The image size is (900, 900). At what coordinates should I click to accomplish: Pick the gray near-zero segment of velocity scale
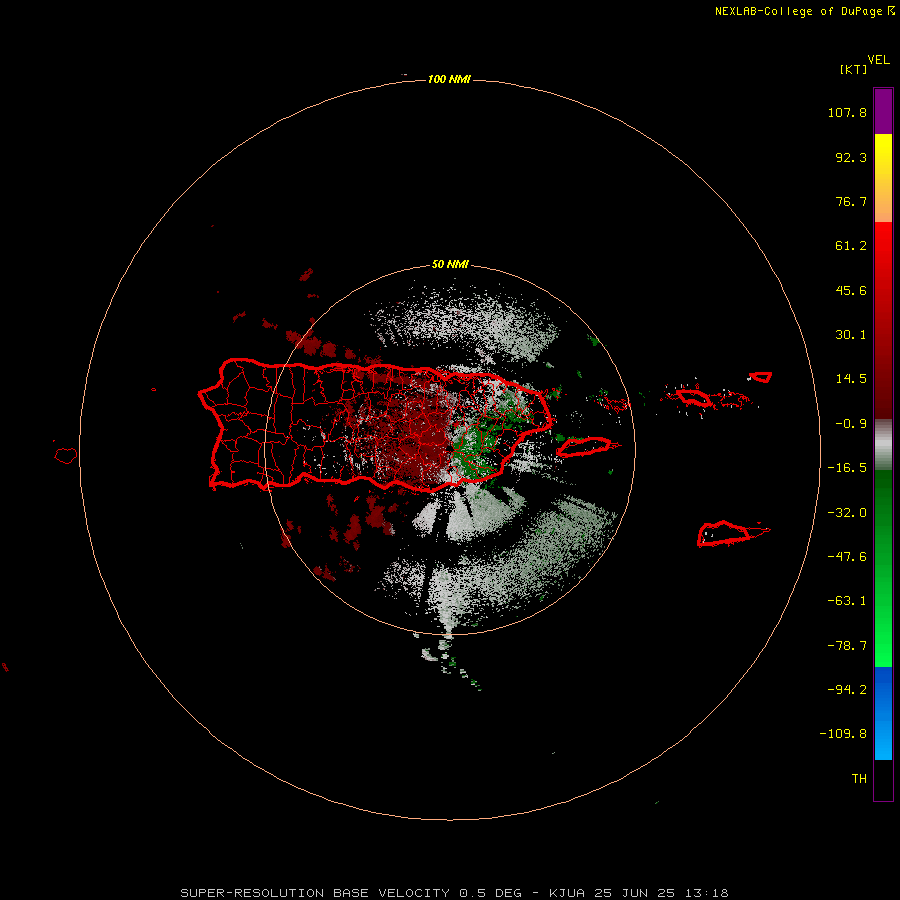(x=883, y=445)
